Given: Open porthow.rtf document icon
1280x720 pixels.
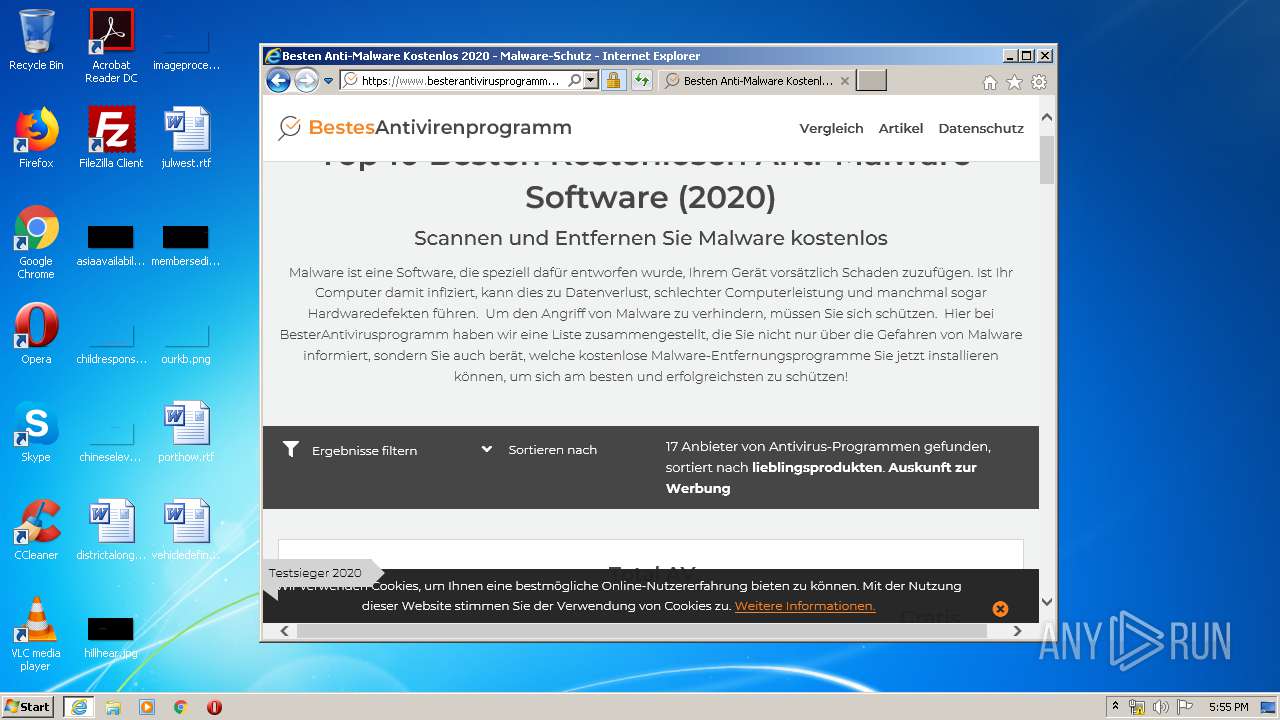Looking at the screenshot, I should point(186,432).
